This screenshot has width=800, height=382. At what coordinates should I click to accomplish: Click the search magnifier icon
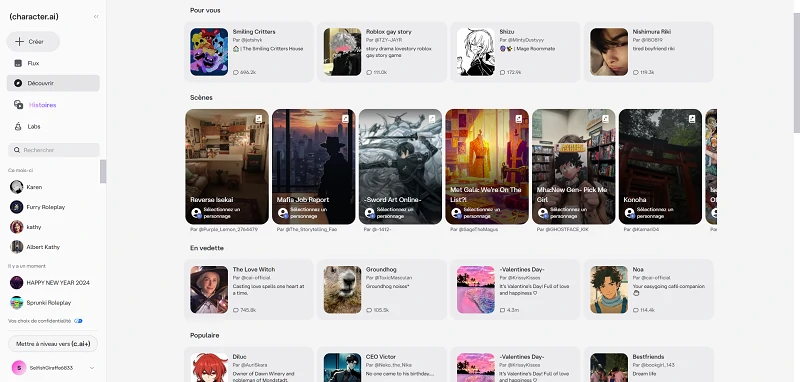point(17,150)
